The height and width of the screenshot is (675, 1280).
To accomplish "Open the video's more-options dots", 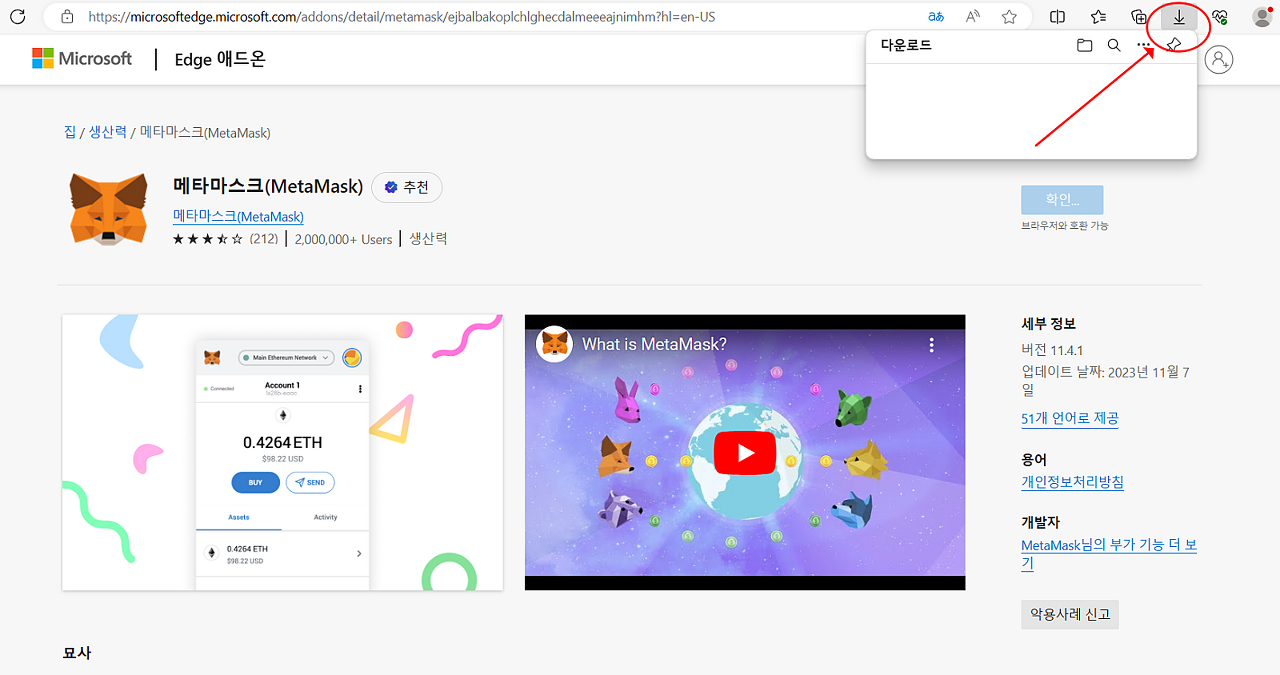I will coord(931,344).
